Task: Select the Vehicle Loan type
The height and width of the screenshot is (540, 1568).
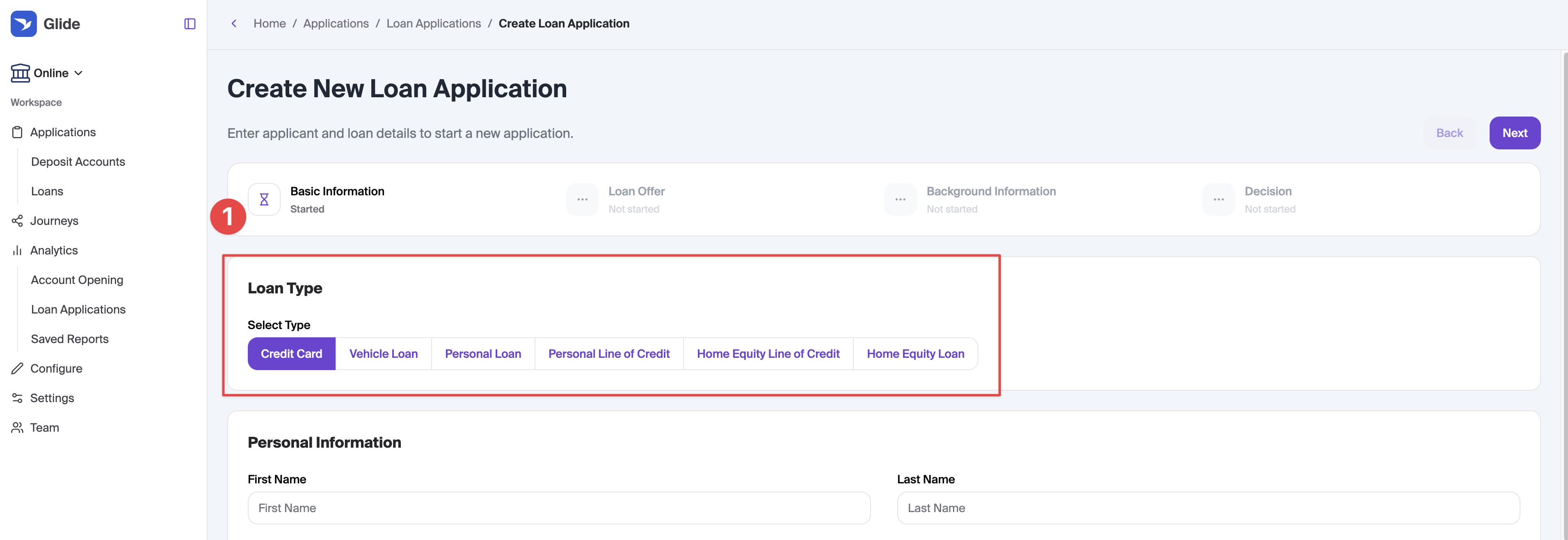Action: click(x=384, y=354)
